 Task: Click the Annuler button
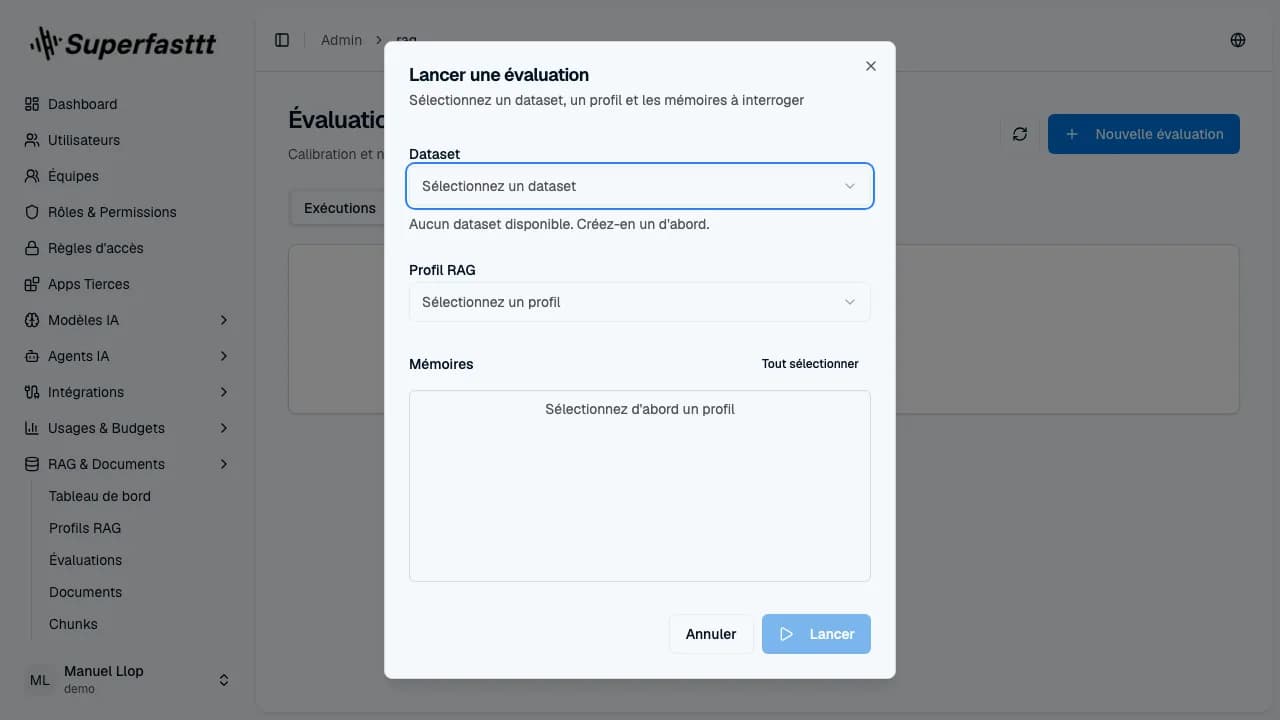[x=711, y=634]
